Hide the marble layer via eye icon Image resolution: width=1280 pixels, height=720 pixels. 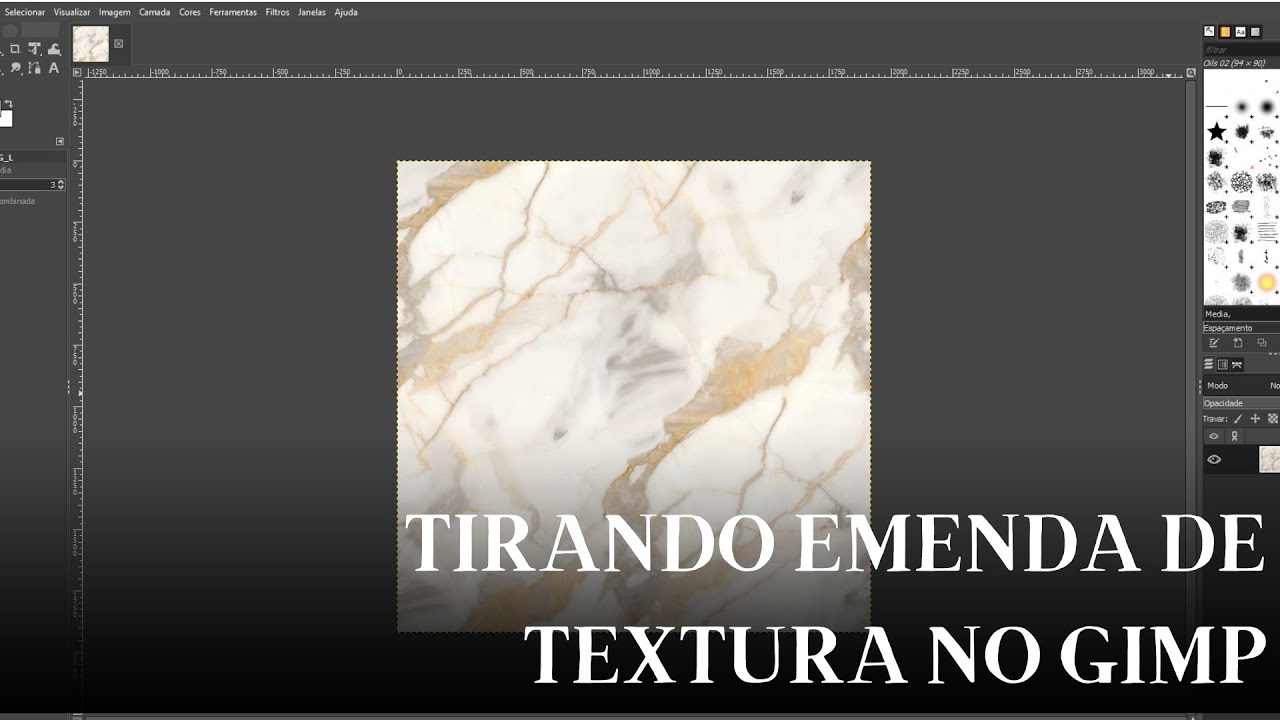(x=1214, y=460)
